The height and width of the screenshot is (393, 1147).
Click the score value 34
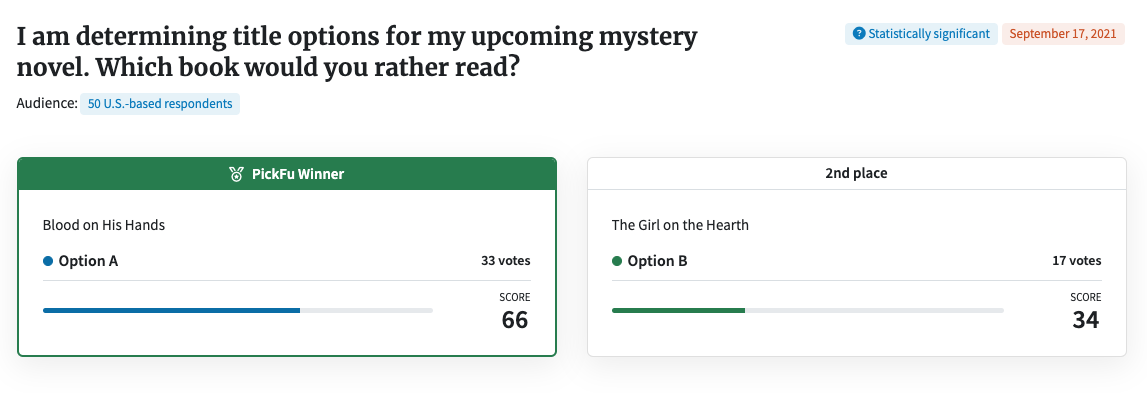pyautogui.click(x=1086, y=320)
